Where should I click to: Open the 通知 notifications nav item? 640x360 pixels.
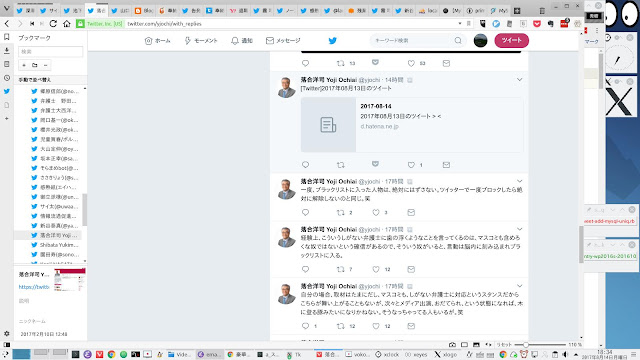tap(242, 40)
